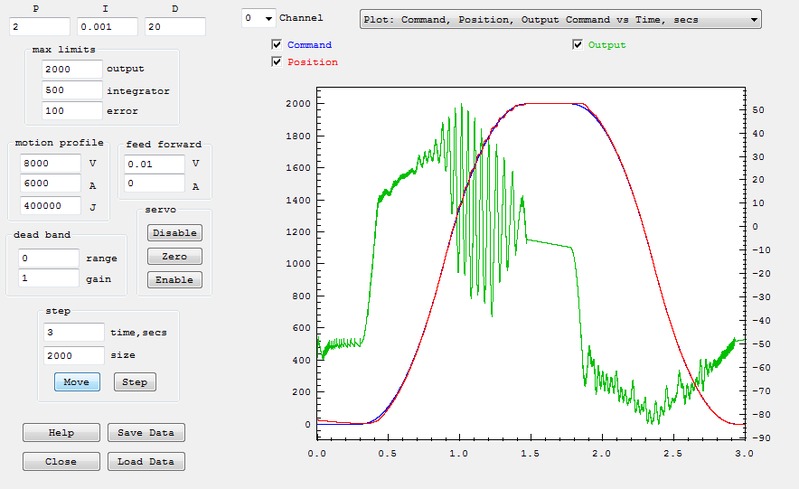Screen dimensions: 799x489
Task: Toggle the Position plot checkbox
Action: 277,62
